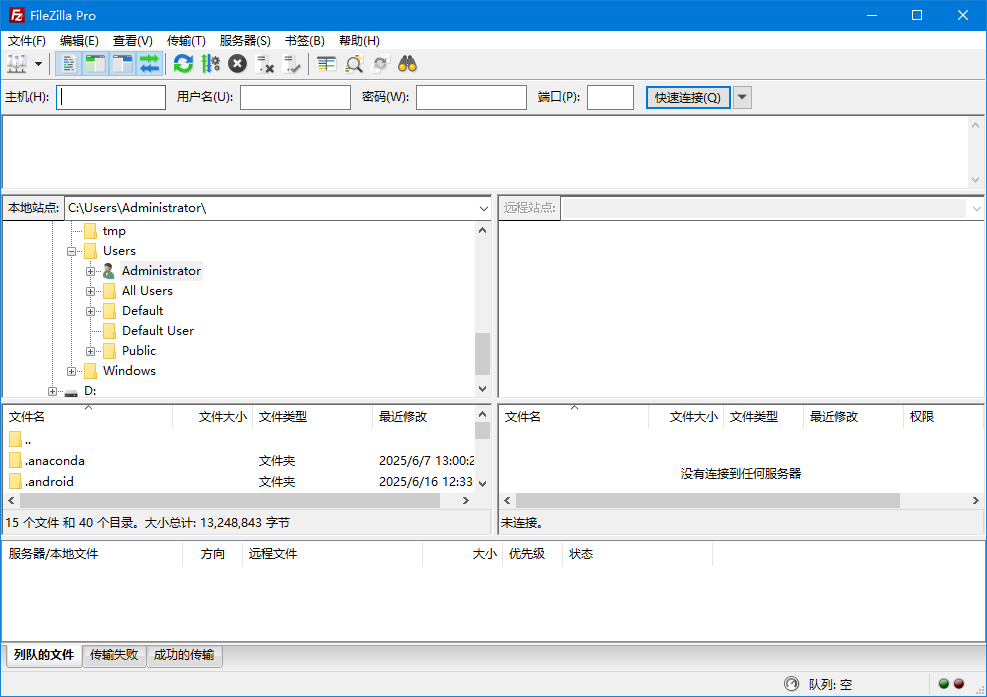The width and height of the screenshot is (987, 697).
Task: Focus the 用户名(U) username field
Action: point(295,98)
